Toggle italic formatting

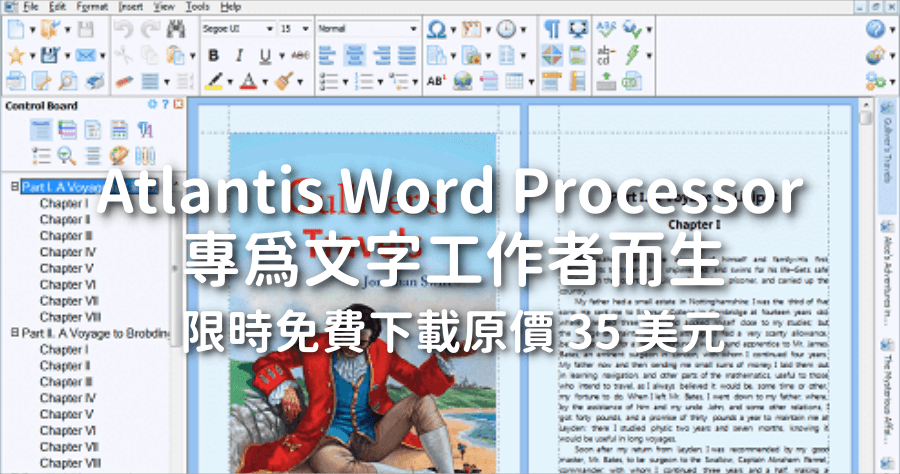239,56
